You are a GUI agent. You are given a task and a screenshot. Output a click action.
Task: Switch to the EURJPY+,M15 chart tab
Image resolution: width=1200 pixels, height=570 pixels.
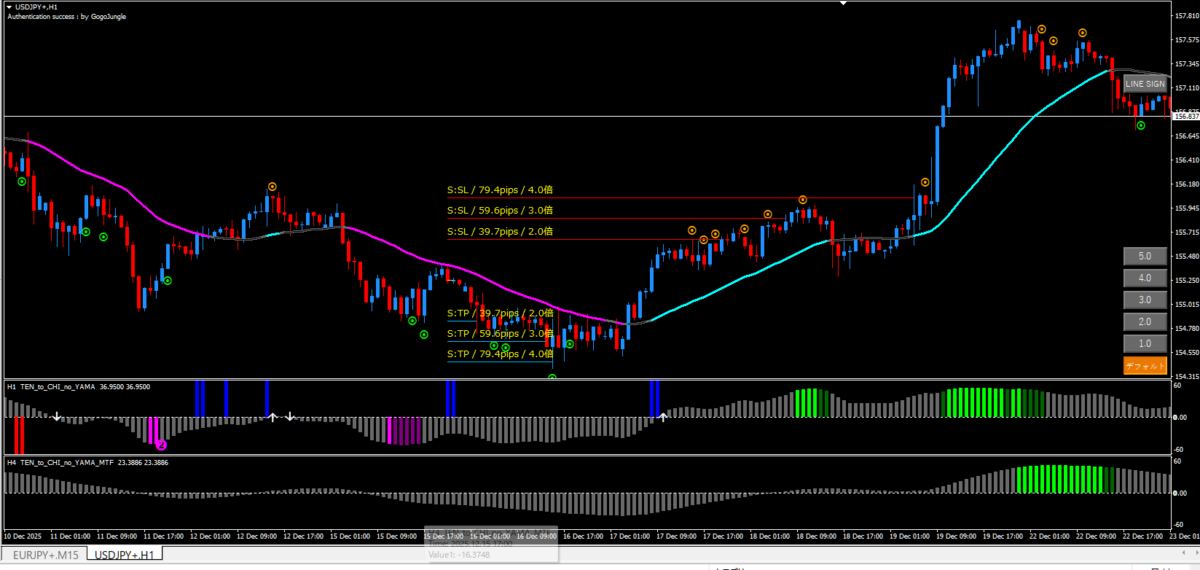pos(44,553)
